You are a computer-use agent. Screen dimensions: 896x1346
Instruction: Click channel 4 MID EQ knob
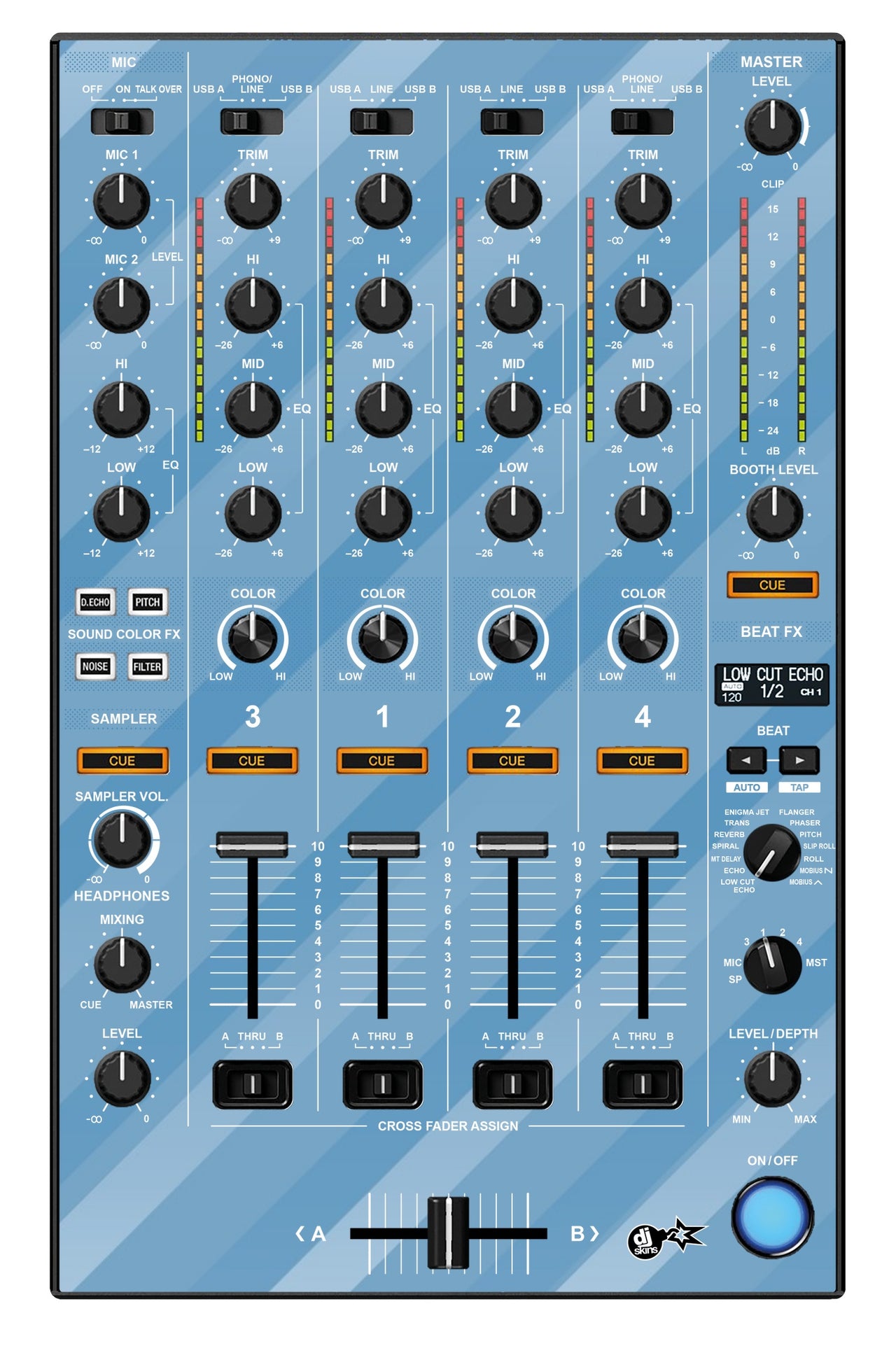[643, 409]
